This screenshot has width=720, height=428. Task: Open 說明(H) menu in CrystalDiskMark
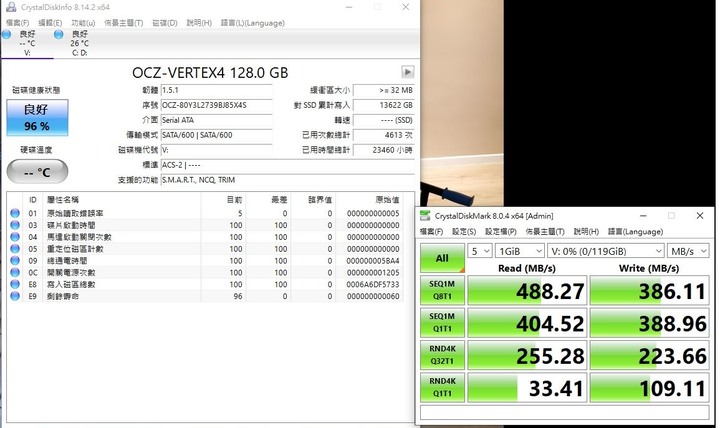(586, 231)
